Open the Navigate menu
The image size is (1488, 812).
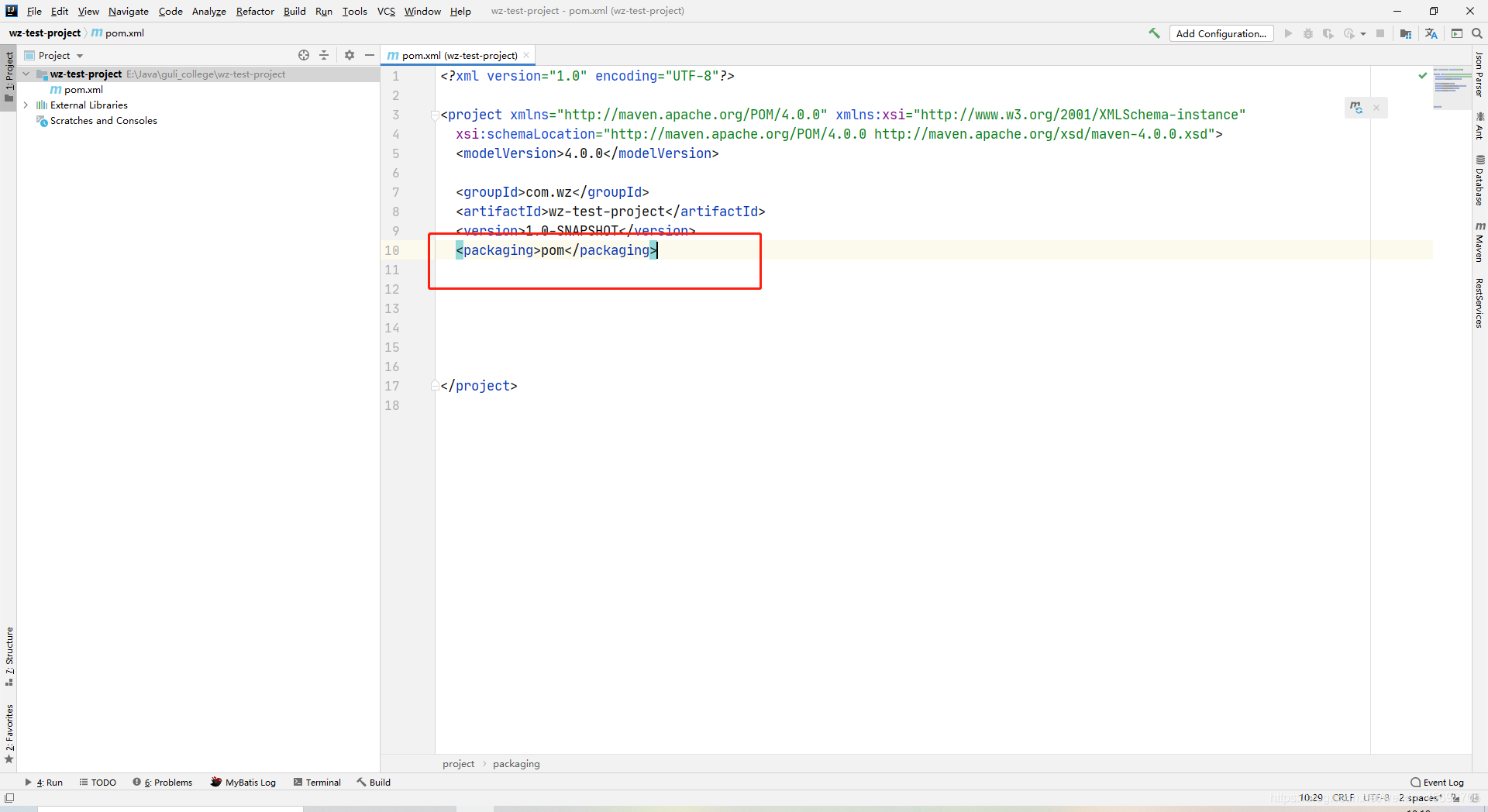click(129, 11)
